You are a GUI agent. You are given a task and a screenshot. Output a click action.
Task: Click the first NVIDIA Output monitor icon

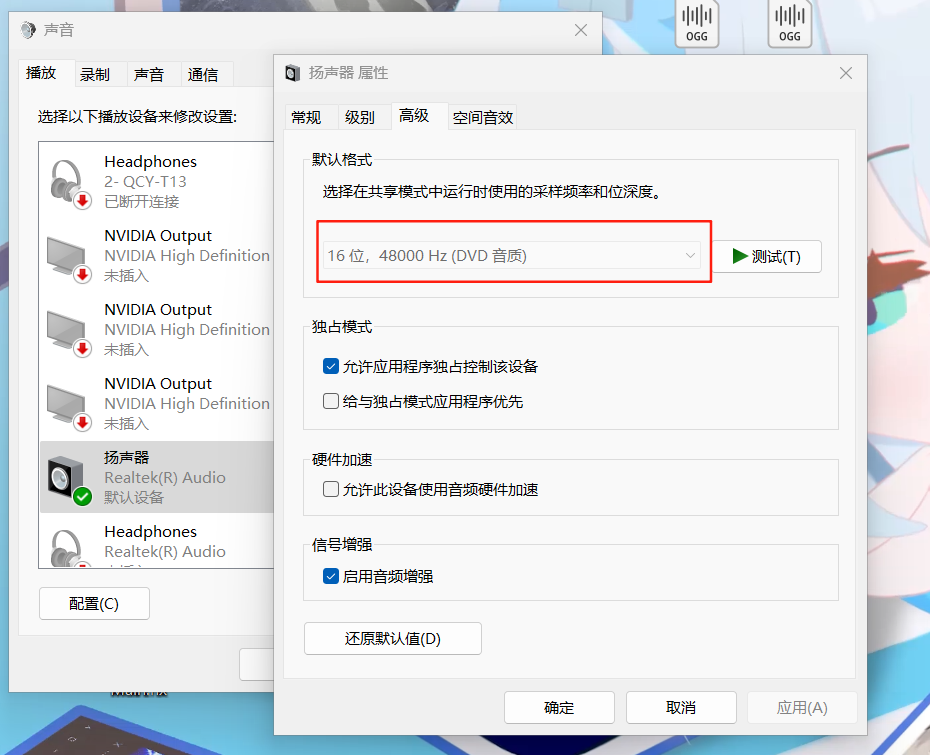point(68,258)
